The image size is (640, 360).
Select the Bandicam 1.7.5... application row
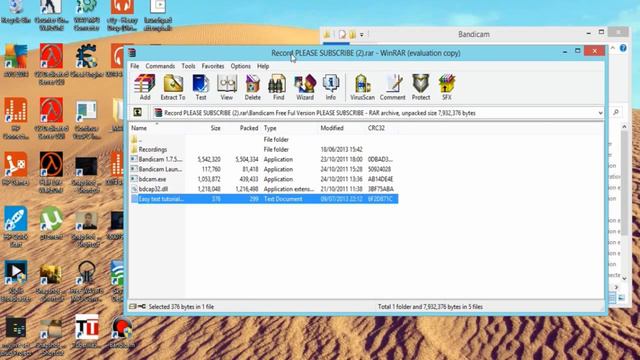[x=264, y=159]
